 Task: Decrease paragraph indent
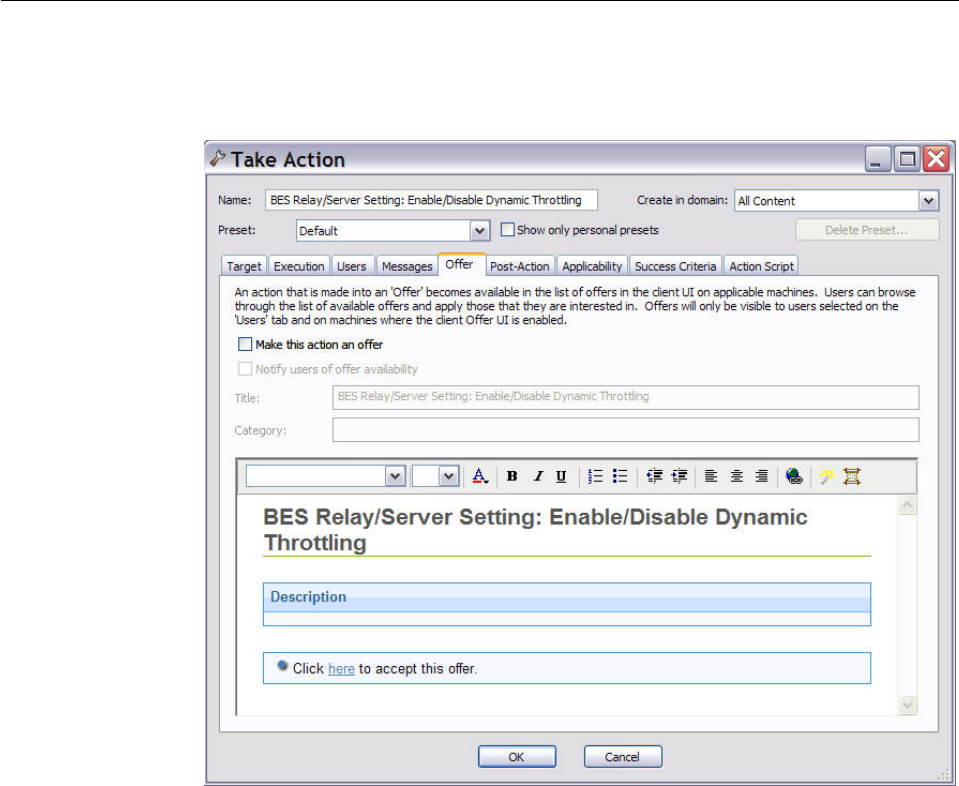(x=654, y=476)
